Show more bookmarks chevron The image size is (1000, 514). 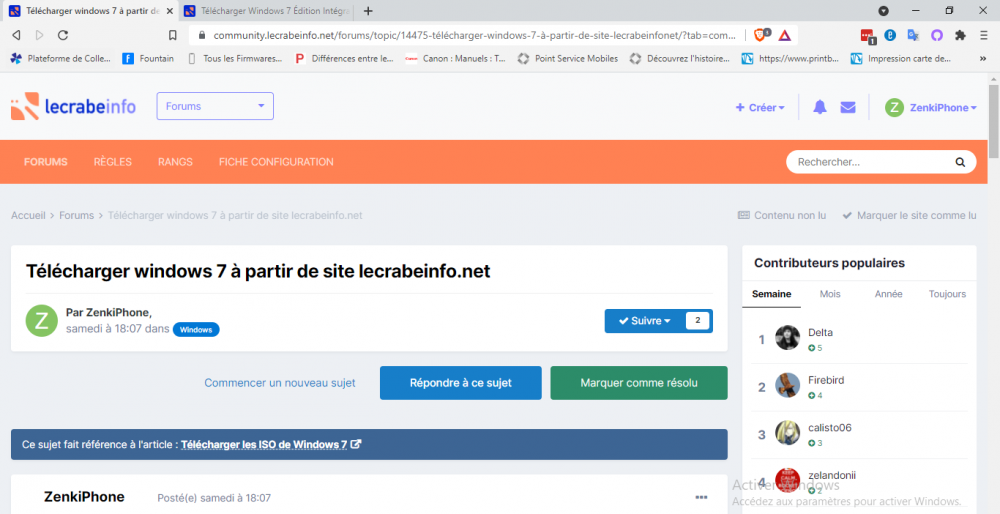click(x=983, y=58)
